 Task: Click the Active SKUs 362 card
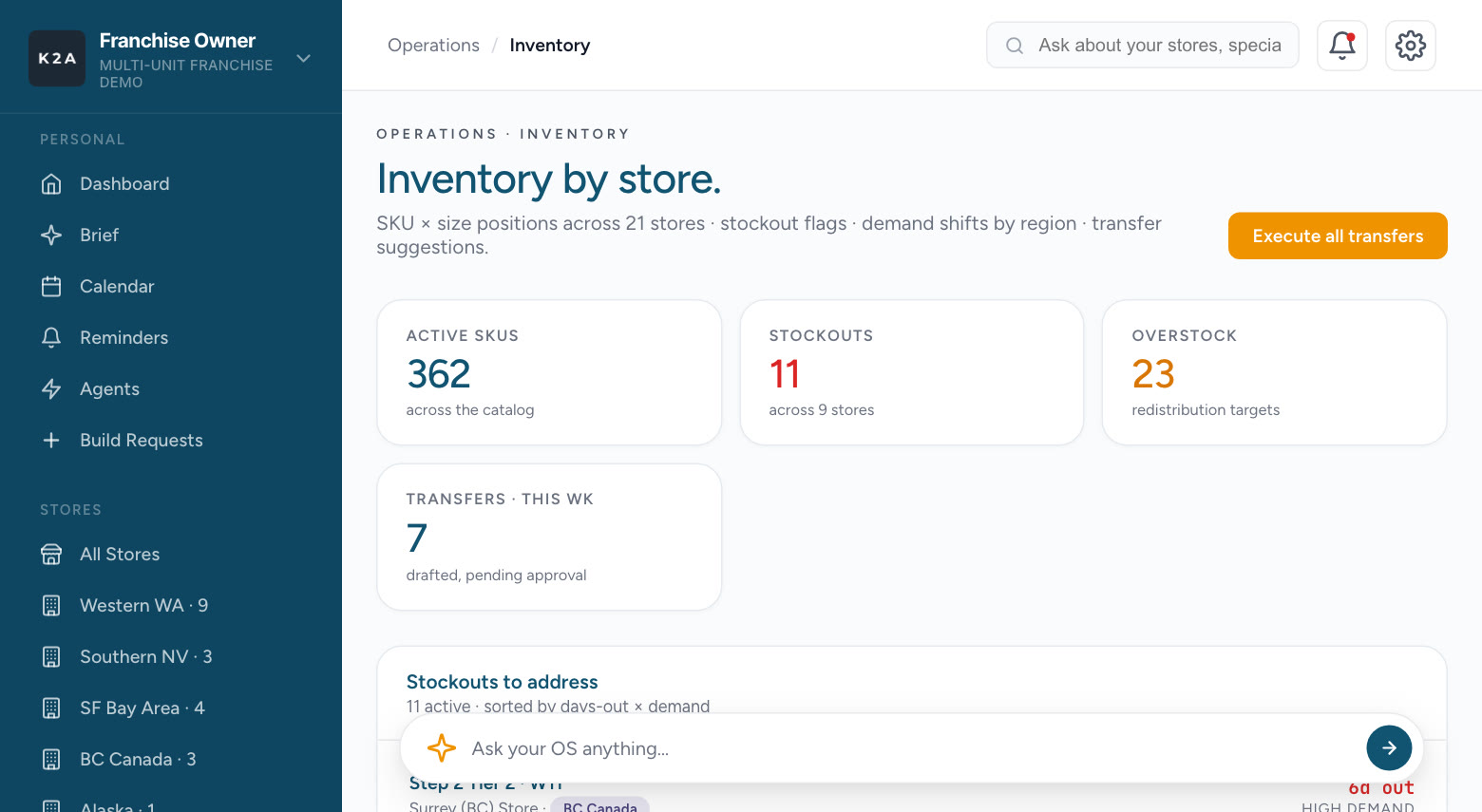click(x=549, y=372)
